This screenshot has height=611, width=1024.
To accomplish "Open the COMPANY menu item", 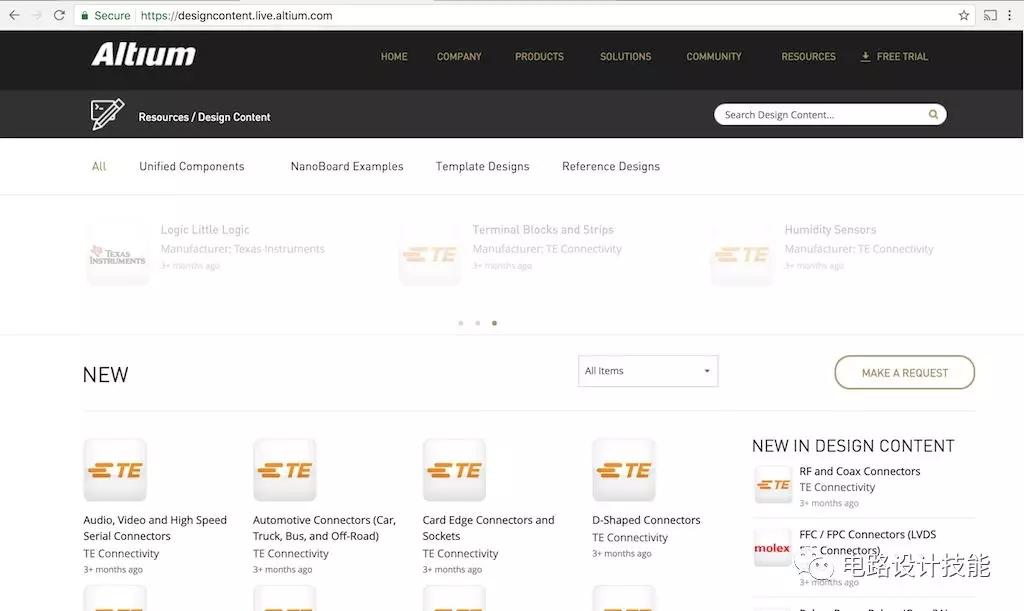I will (459, 57).
